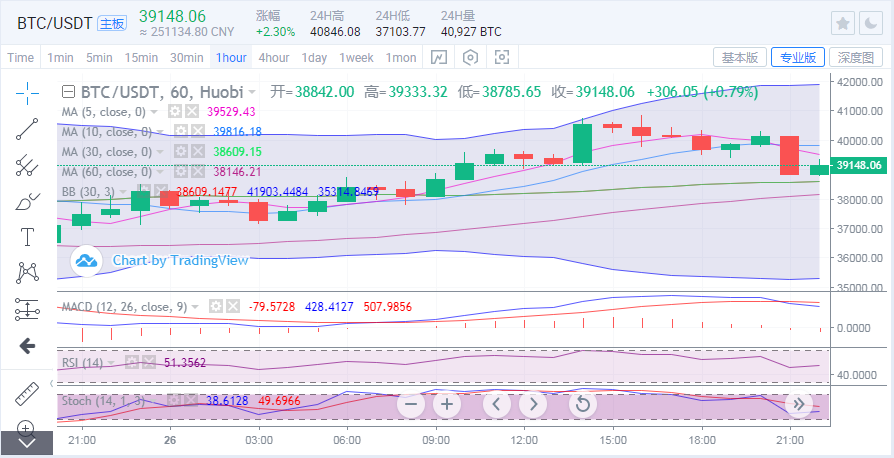The height and width of the screenshot is (458, 894).
Task: Switch to the 4hour timeframe
Action: point(274,58)
